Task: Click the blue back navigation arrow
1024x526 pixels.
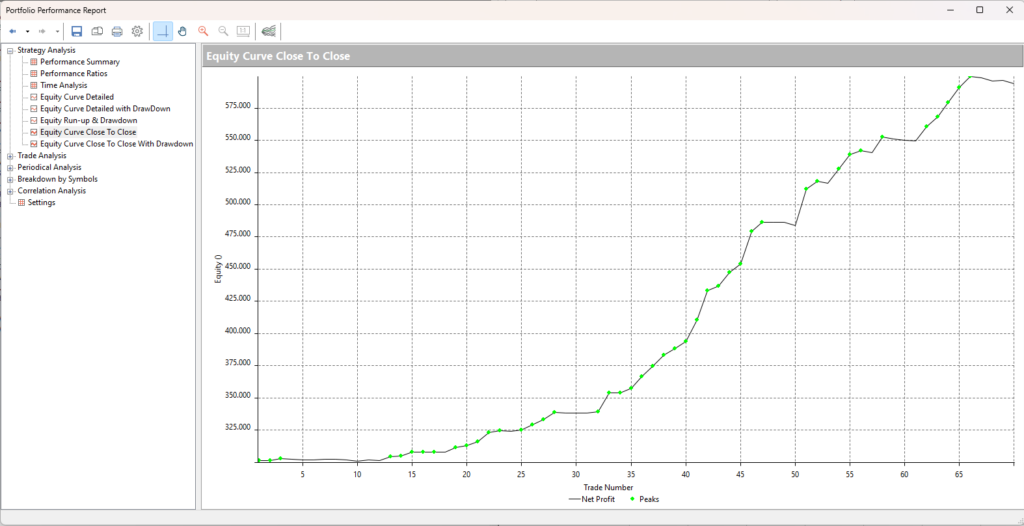Action: click(12, 31)
